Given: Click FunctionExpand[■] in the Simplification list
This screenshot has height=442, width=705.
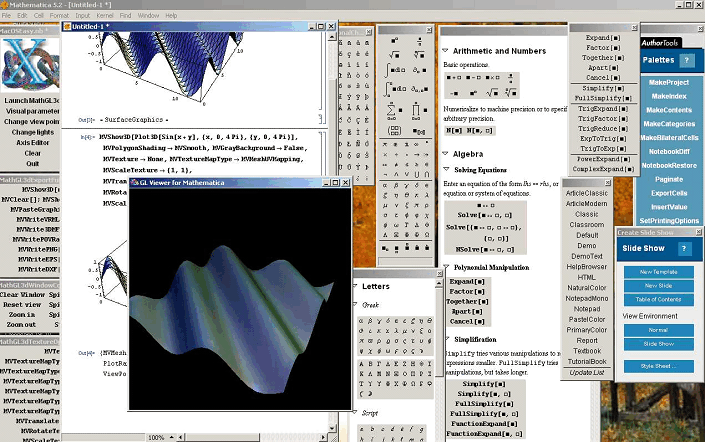Looking at the screenshot, I should point(484,424).
